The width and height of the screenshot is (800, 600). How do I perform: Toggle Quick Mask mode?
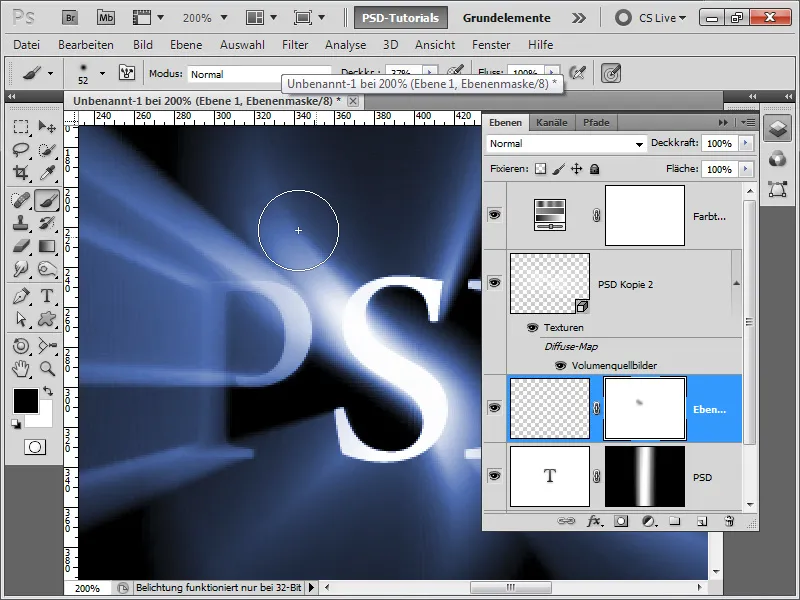tap(35, 447)
